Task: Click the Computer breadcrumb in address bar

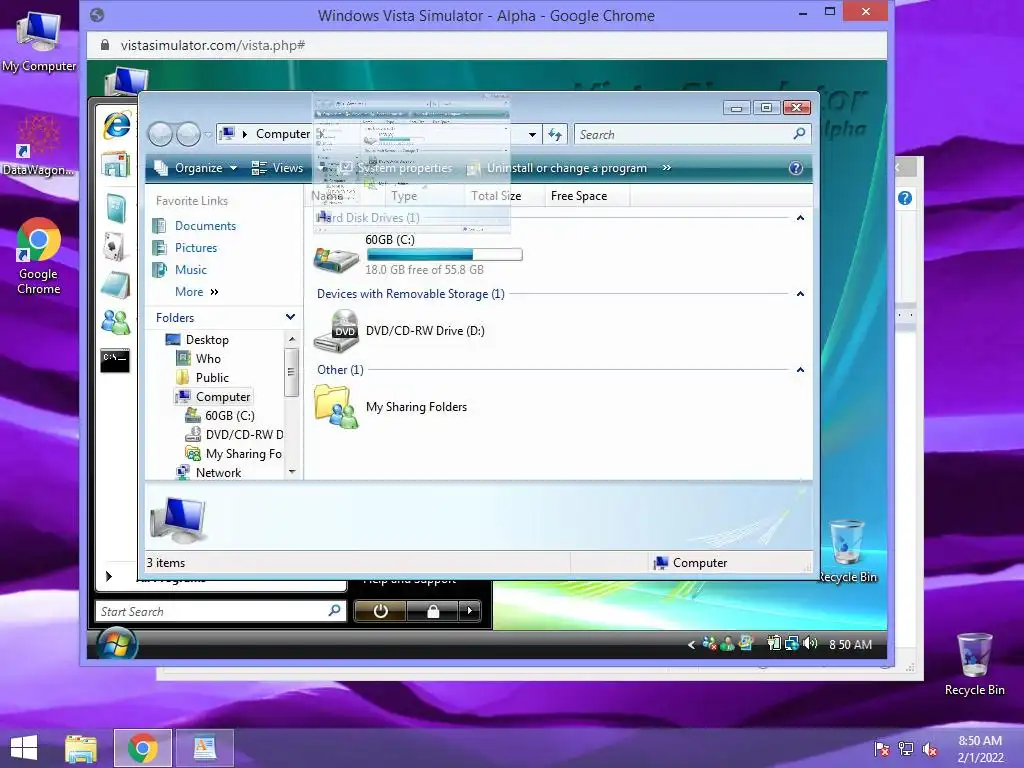Action: pos(282,134)
